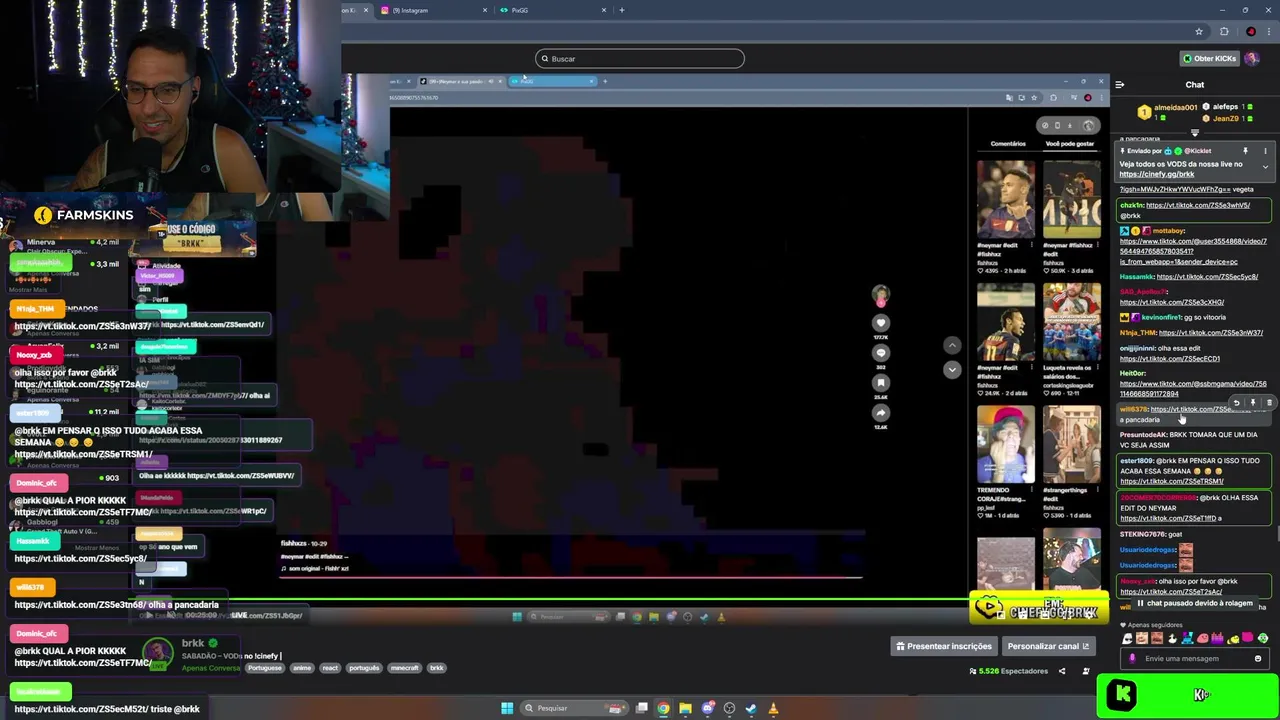The height and width of the screenshot is (720, 1280).
Task: Switch to the PixGG browser tab
Action: (554, 10)
